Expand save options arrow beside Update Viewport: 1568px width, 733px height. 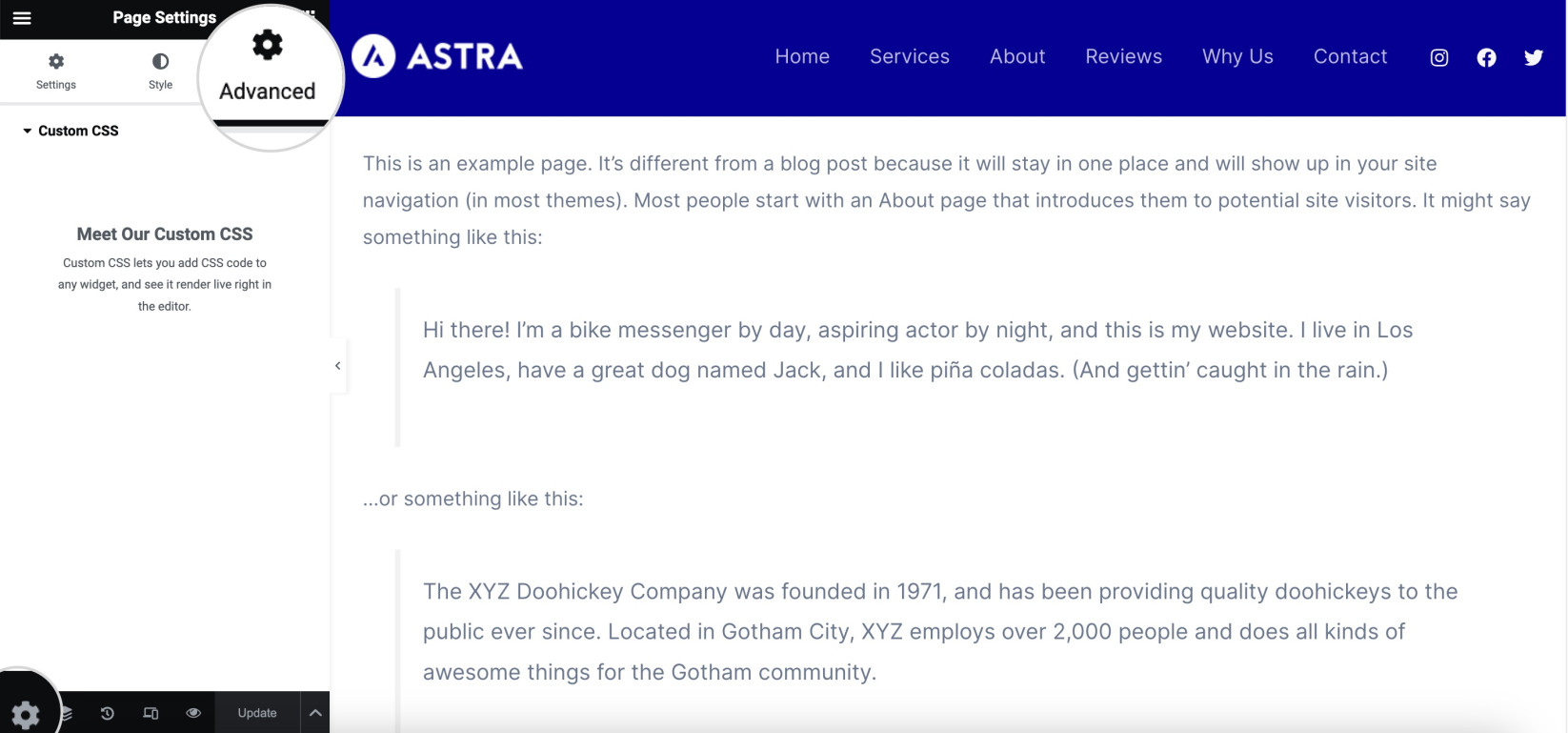(315, 713)
